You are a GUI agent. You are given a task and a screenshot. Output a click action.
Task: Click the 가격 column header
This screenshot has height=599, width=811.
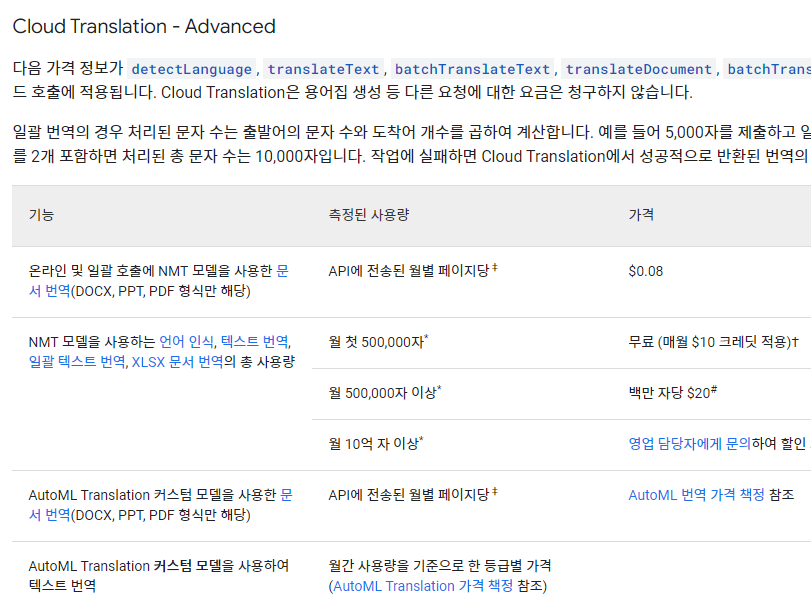pyautogui.click(x=641, y=215)
